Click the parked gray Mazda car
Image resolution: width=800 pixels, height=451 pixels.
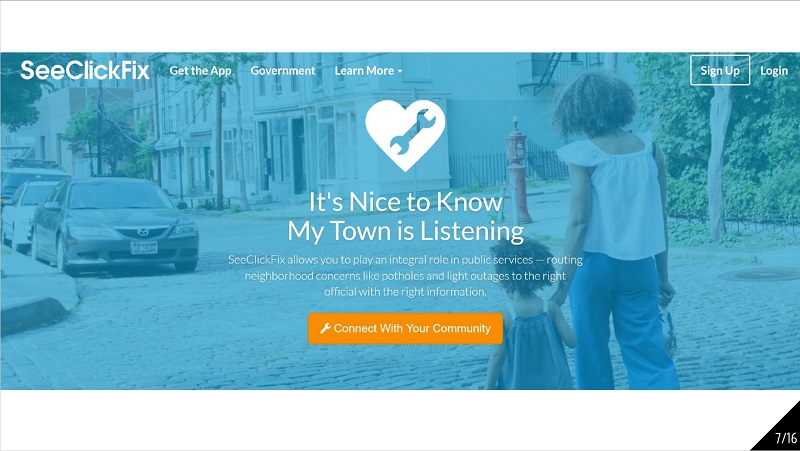pos(115,224)
